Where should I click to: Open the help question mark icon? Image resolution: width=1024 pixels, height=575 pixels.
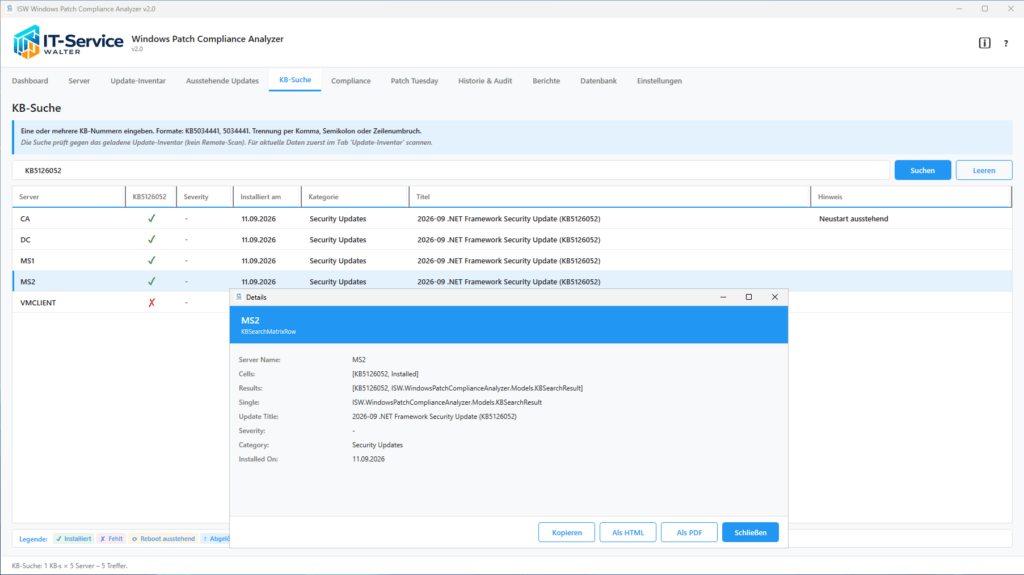tap(1006, 43)
